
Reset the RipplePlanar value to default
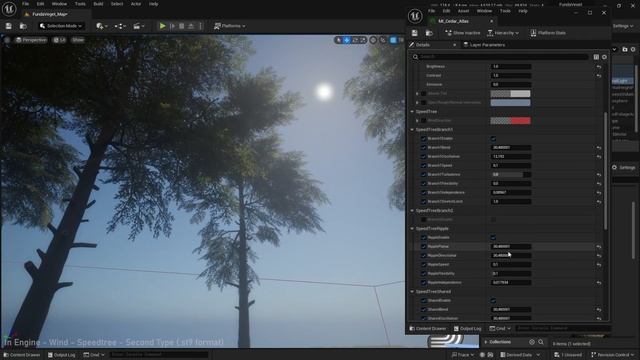point(599,247)
